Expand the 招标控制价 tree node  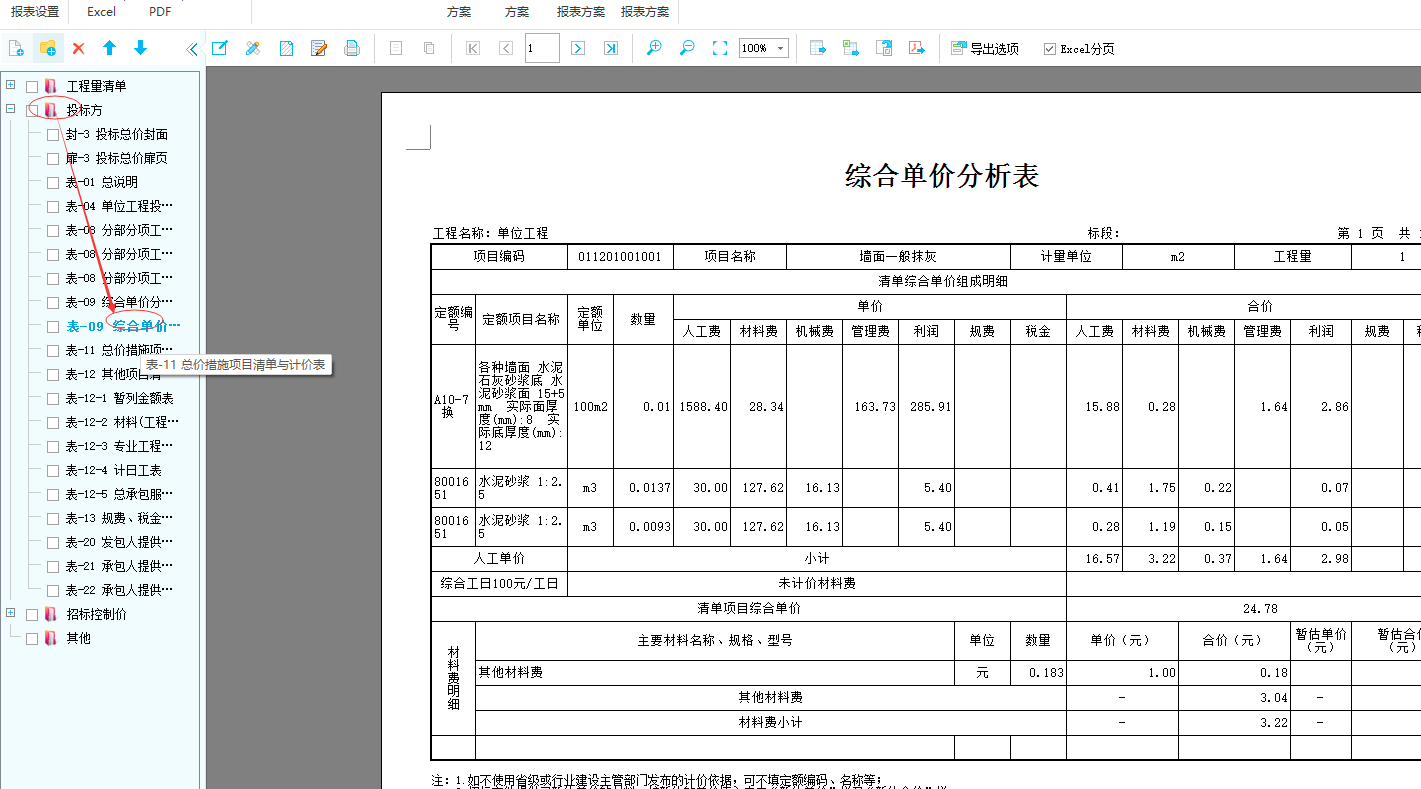(10, 614)
